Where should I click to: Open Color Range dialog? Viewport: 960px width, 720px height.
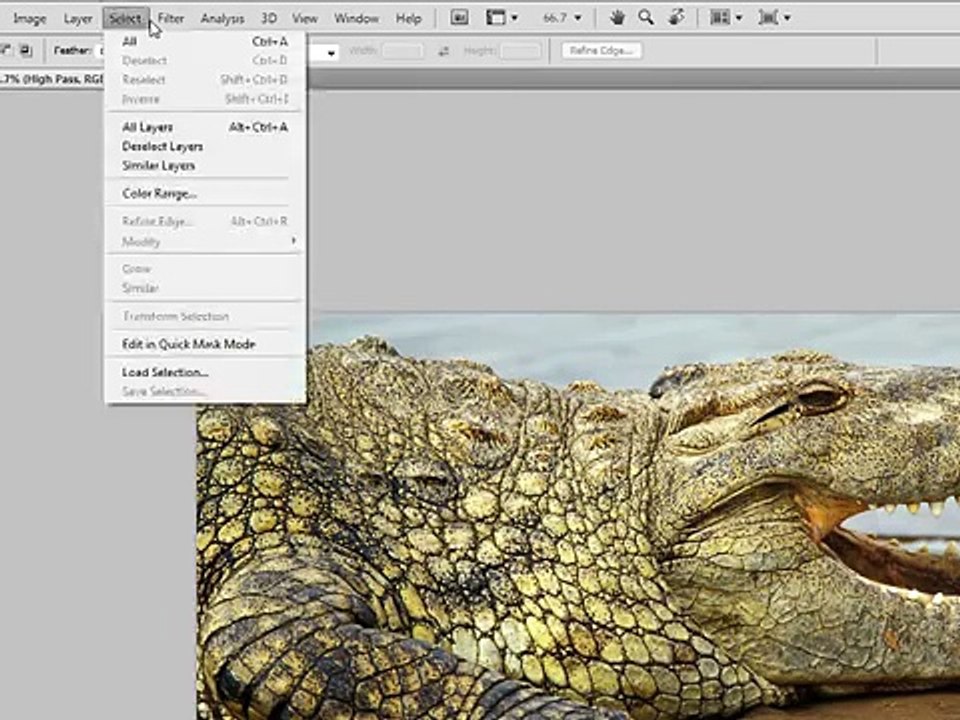[x=205, y=193]
